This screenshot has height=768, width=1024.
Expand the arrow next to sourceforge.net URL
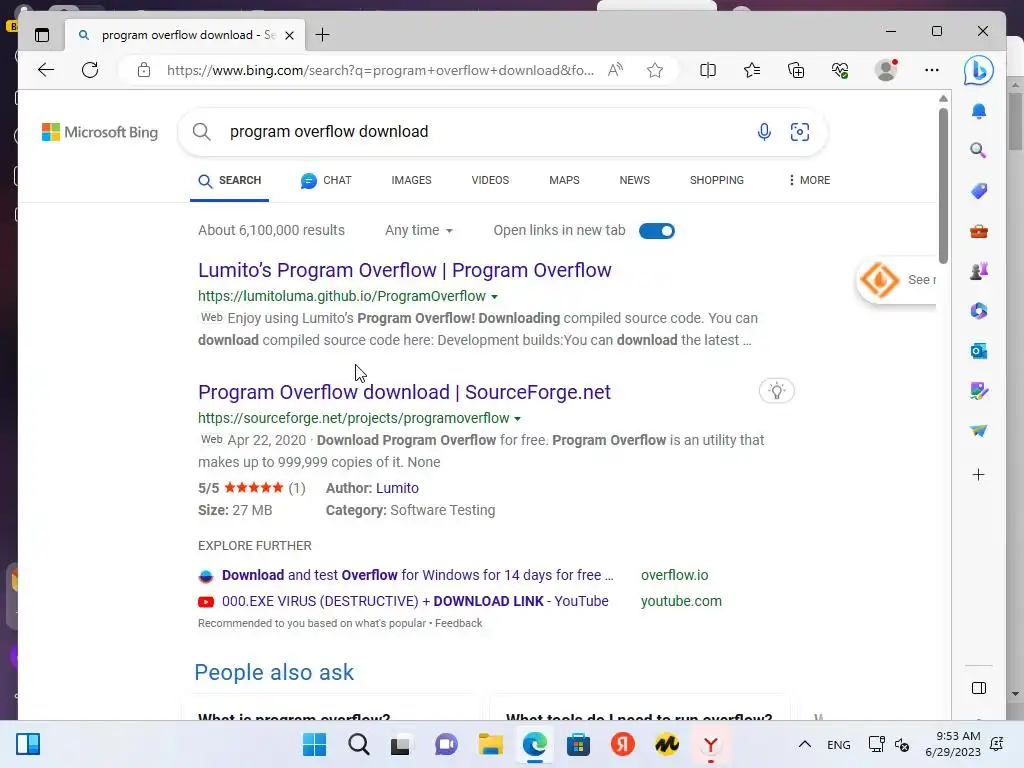517,419
